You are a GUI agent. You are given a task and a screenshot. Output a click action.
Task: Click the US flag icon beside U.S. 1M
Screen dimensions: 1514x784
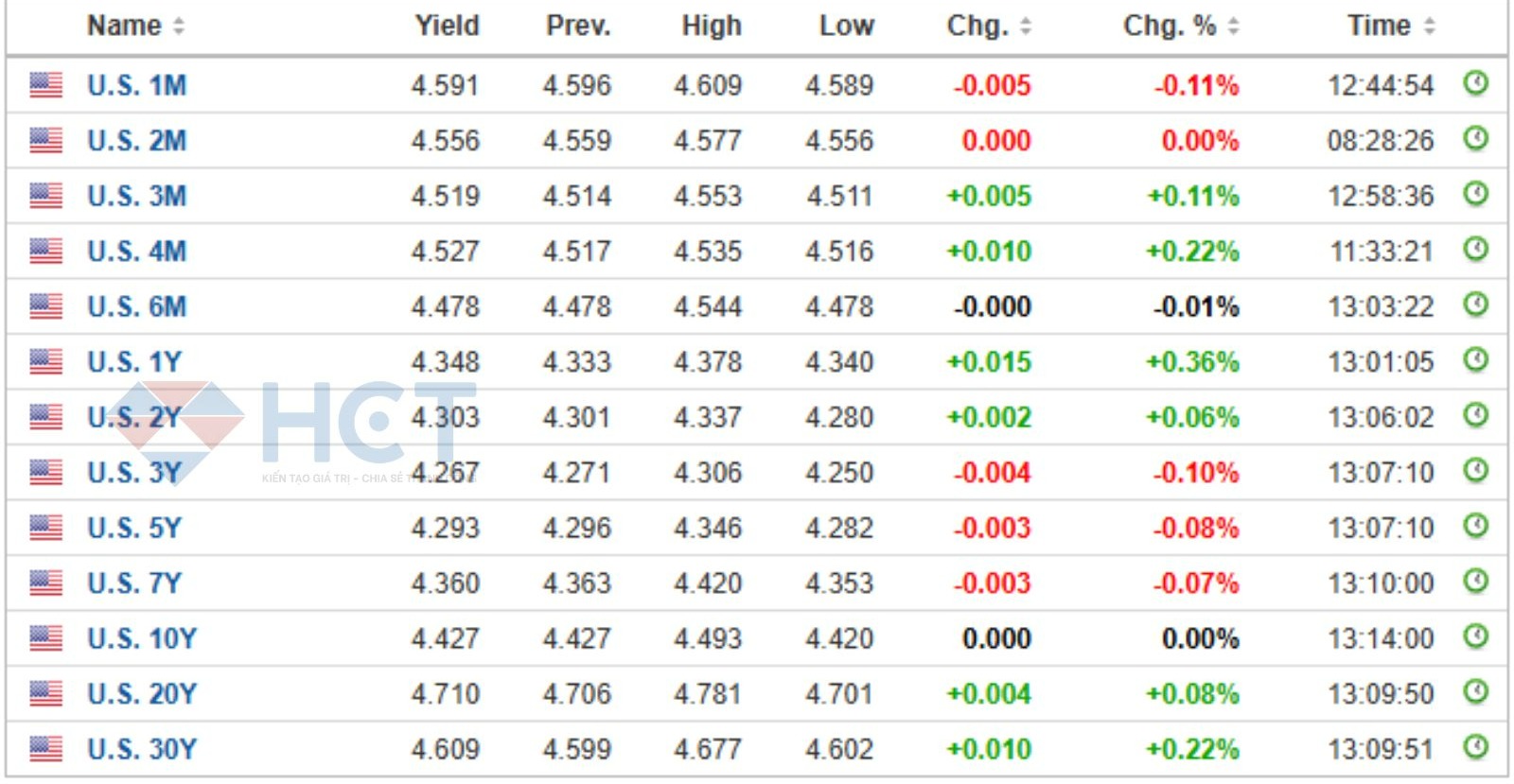pyautogui.click(x=45, y=85)
